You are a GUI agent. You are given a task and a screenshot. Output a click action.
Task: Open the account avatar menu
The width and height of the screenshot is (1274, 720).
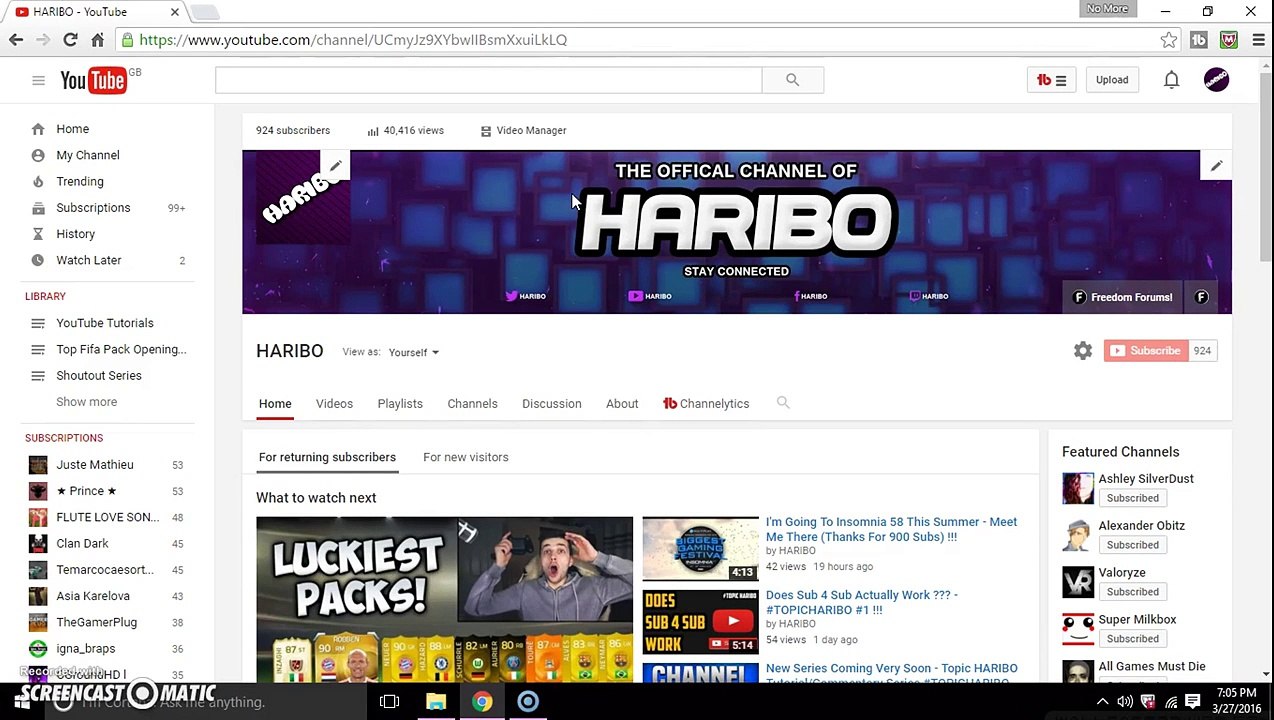[1216, 80]
